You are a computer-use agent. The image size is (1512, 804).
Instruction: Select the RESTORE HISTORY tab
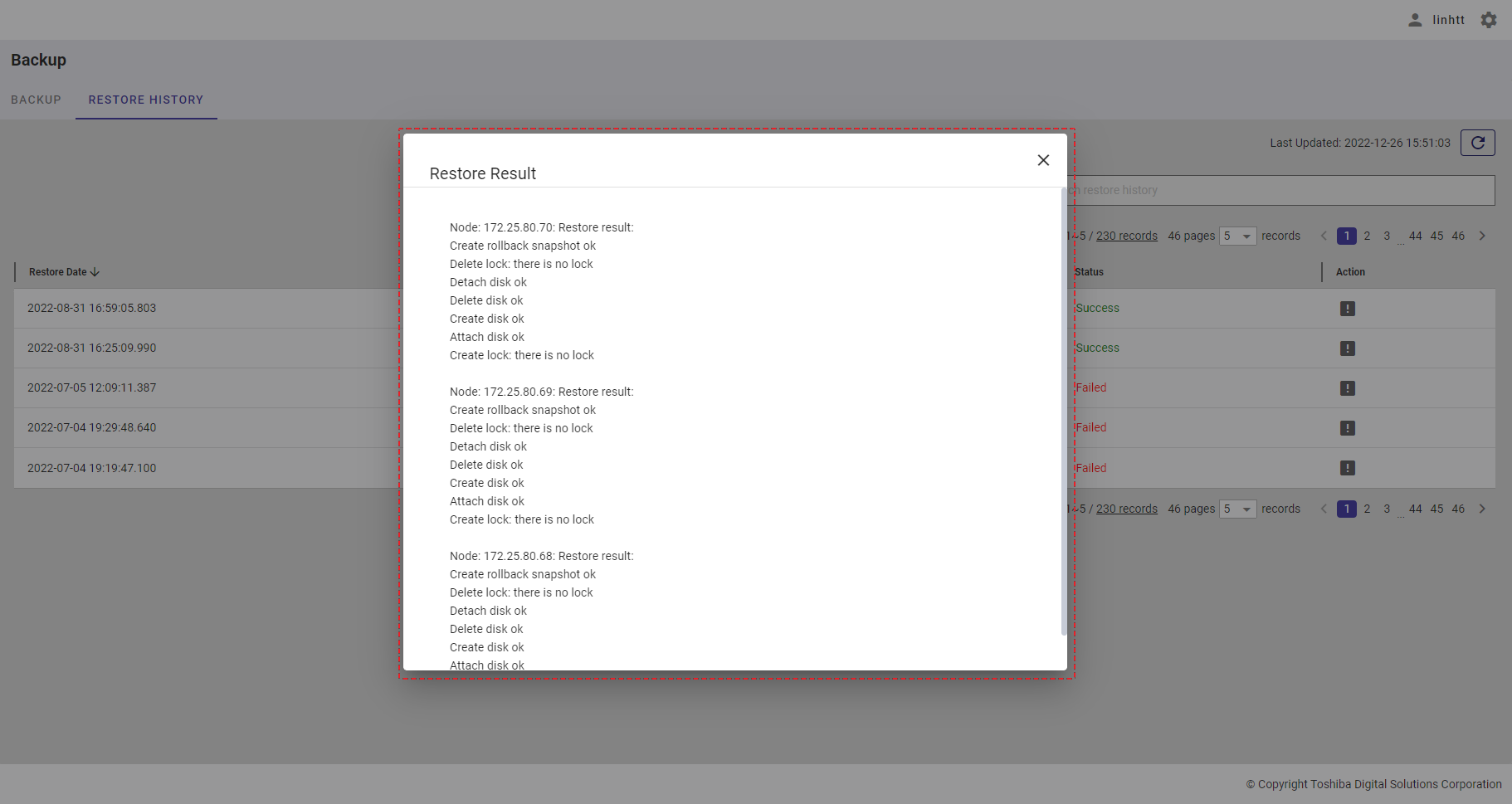point(146,100)
